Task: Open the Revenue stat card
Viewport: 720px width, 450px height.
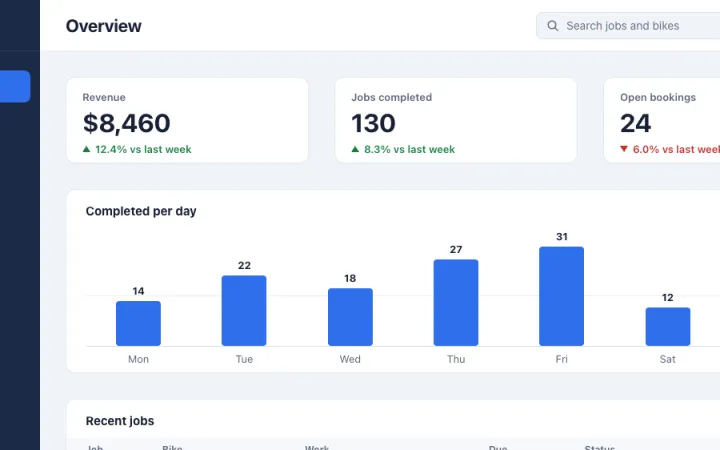Action: pyautogui.click(x=187, y=120)
